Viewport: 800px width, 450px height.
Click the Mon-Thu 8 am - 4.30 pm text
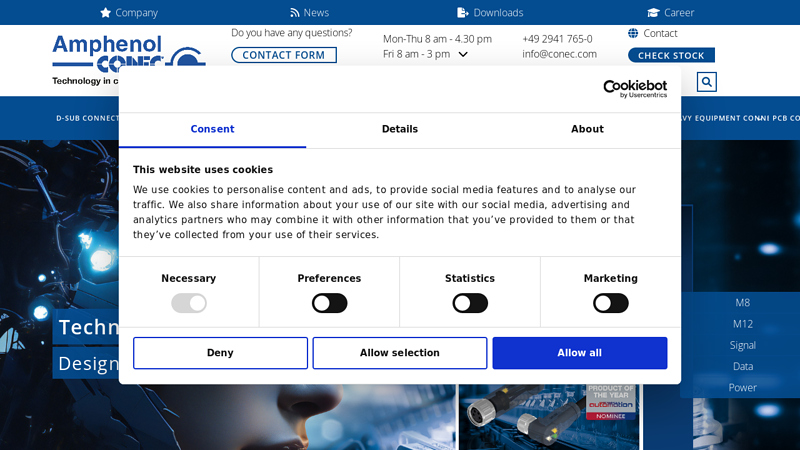[437, 39]
